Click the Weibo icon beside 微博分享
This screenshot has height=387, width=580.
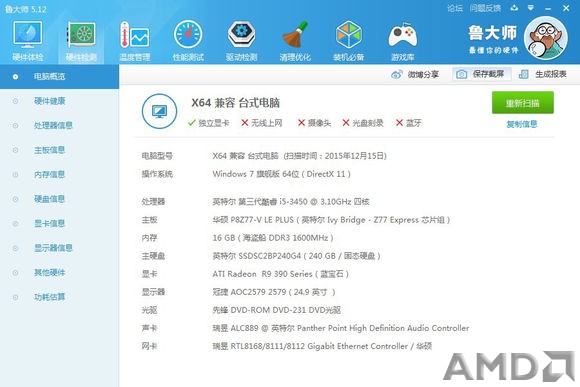[x=397, y=74]
